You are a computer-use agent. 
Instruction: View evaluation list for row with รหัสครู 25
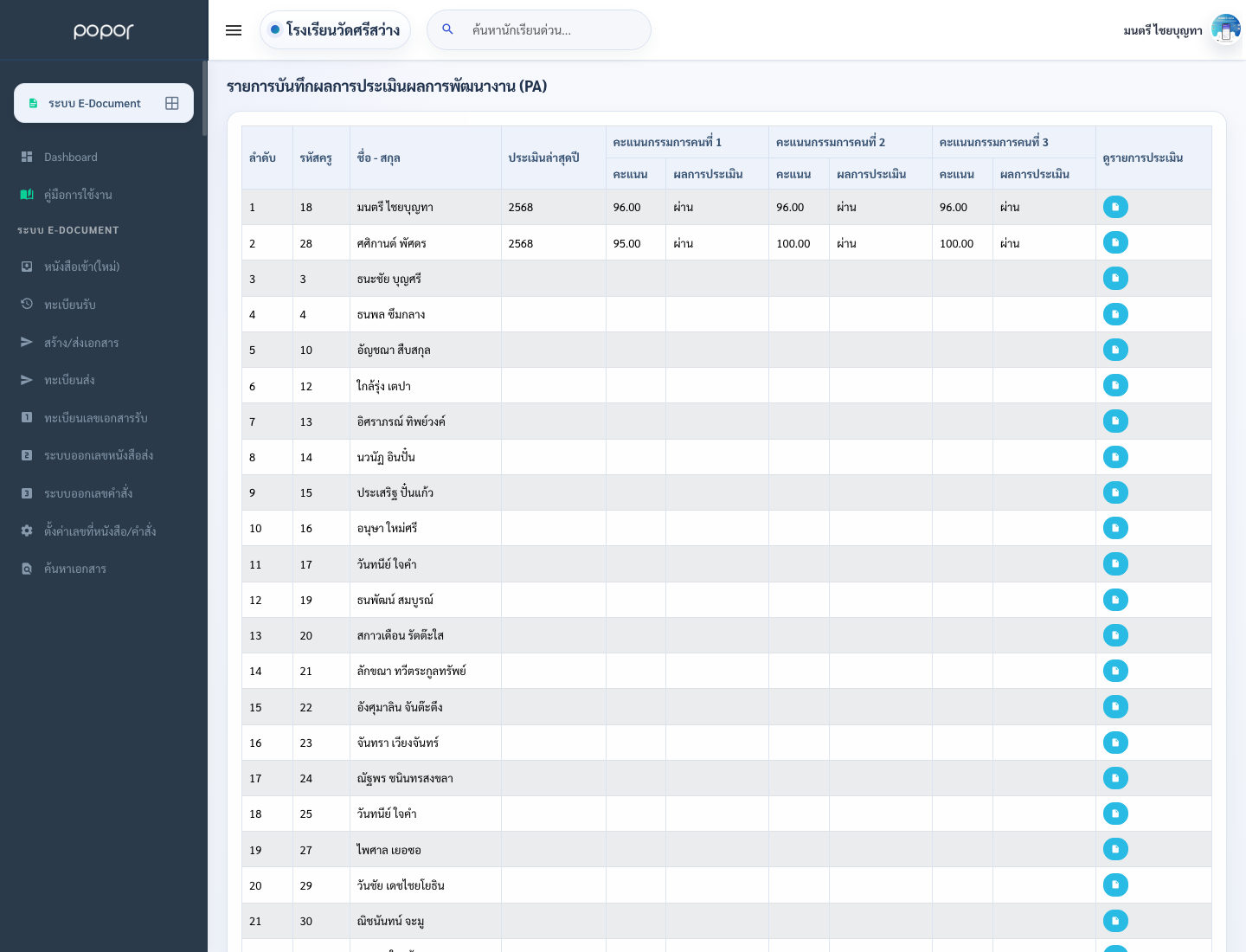[x=1115, y=814]
